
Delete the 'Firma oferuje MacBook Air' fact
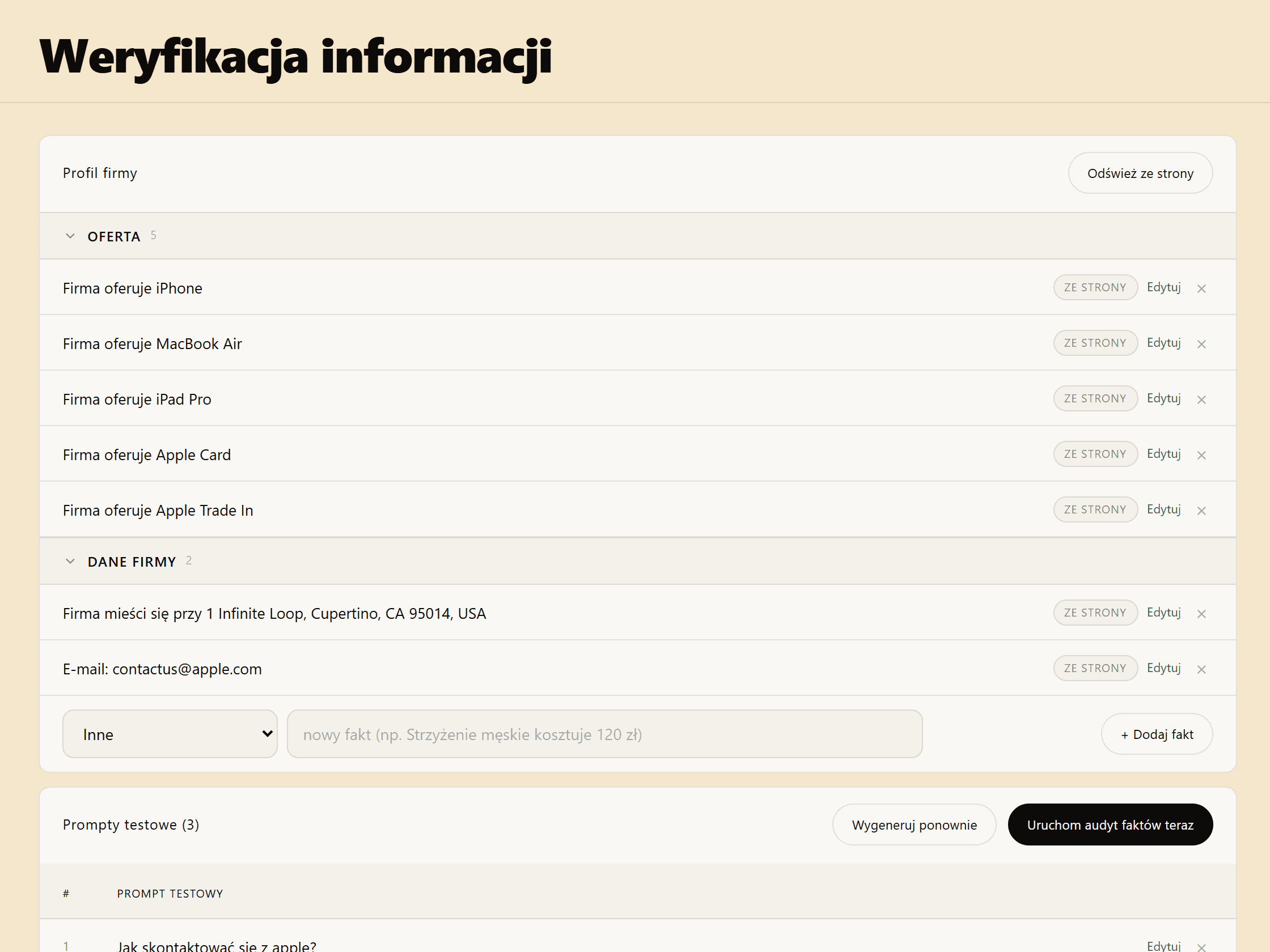pos(1201,344)
